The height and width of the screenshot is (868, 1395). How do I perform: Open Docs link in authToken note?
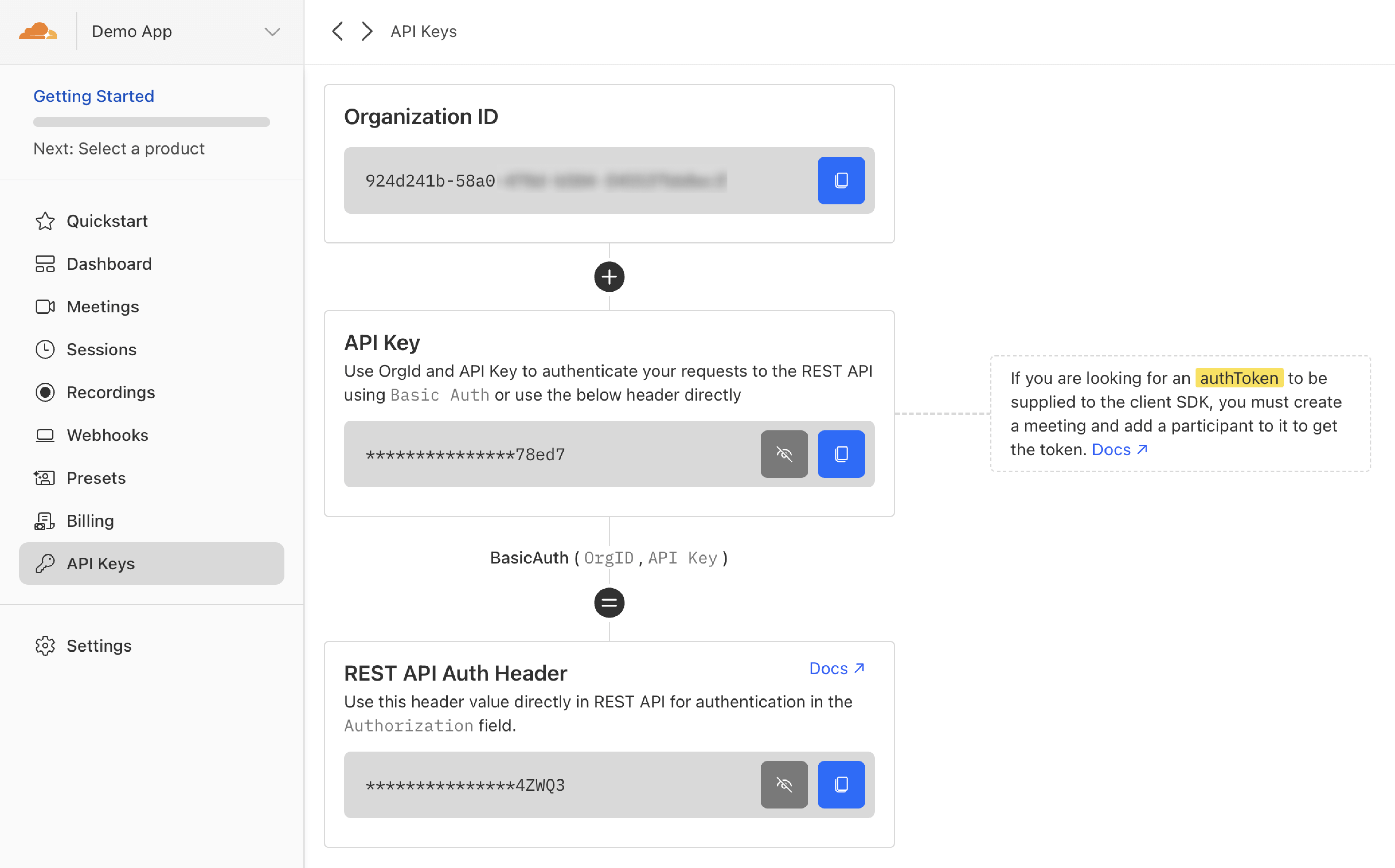(x=1119, y=450)
